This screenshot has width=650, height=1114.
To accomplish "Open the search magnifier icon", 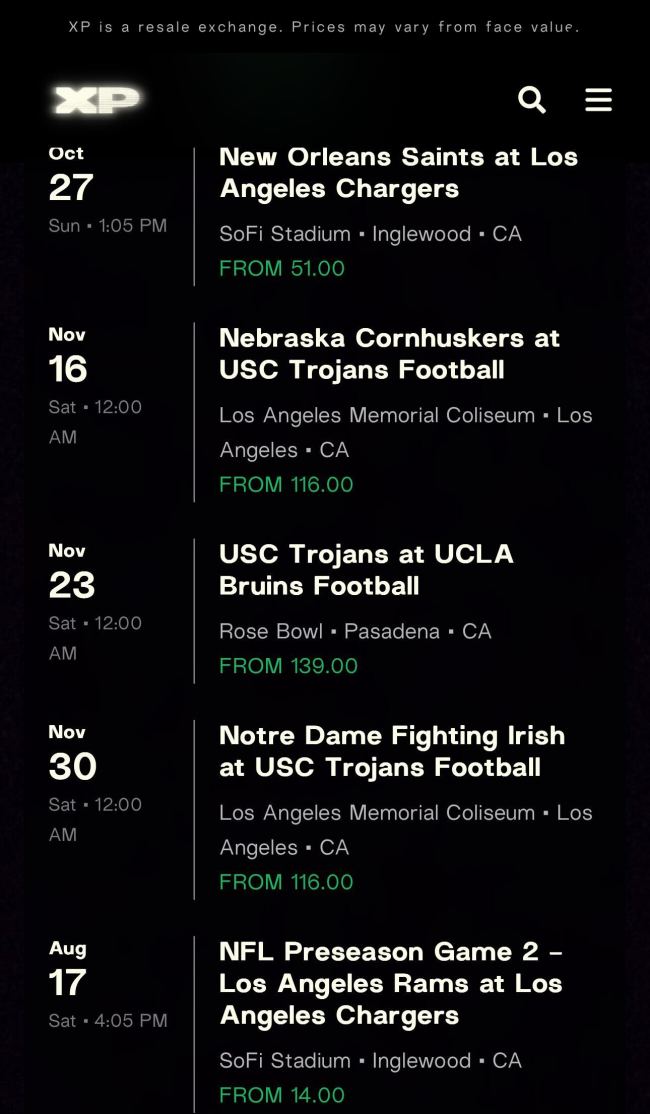I will point(532,100).
